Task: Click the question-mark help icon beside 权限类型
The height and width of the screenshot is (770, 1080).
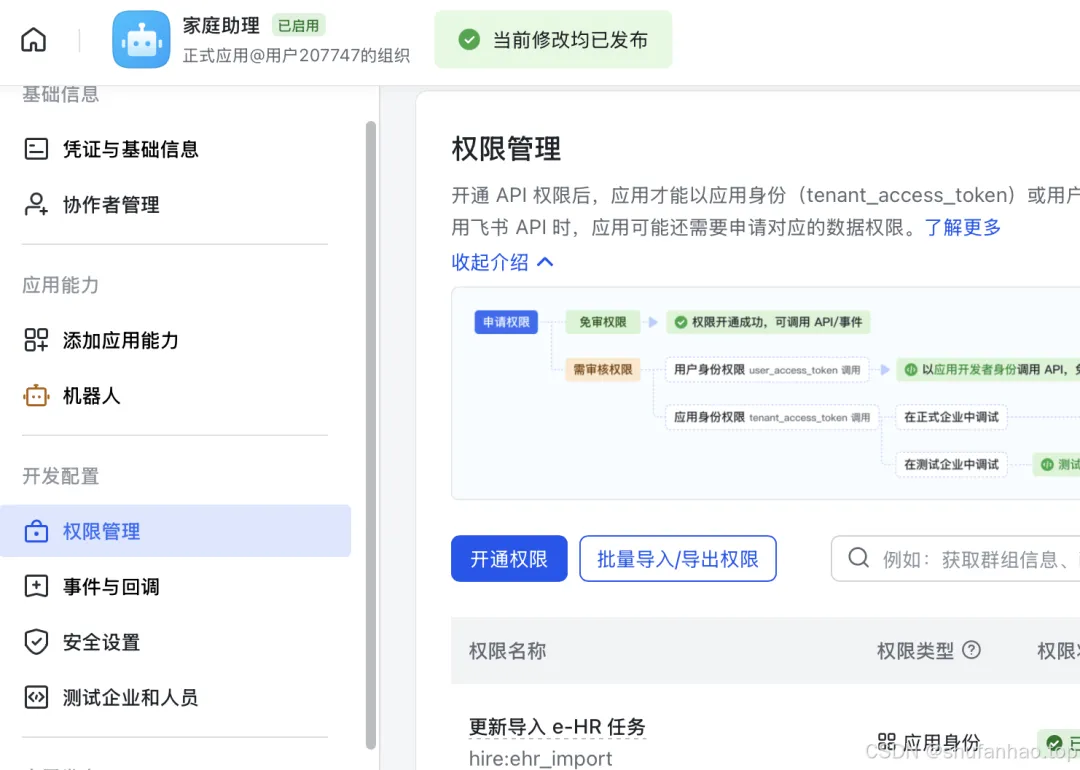Action: pos(971,649)
